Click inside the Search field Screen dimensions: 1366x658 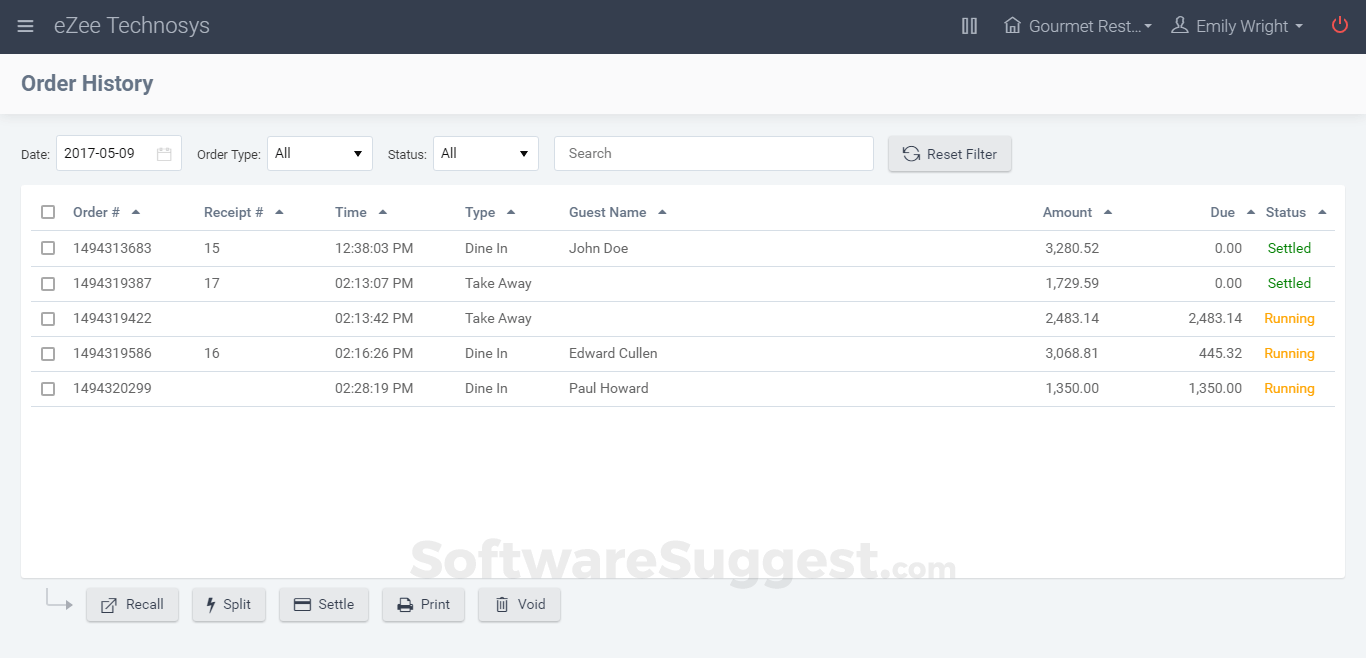[713, 153]
